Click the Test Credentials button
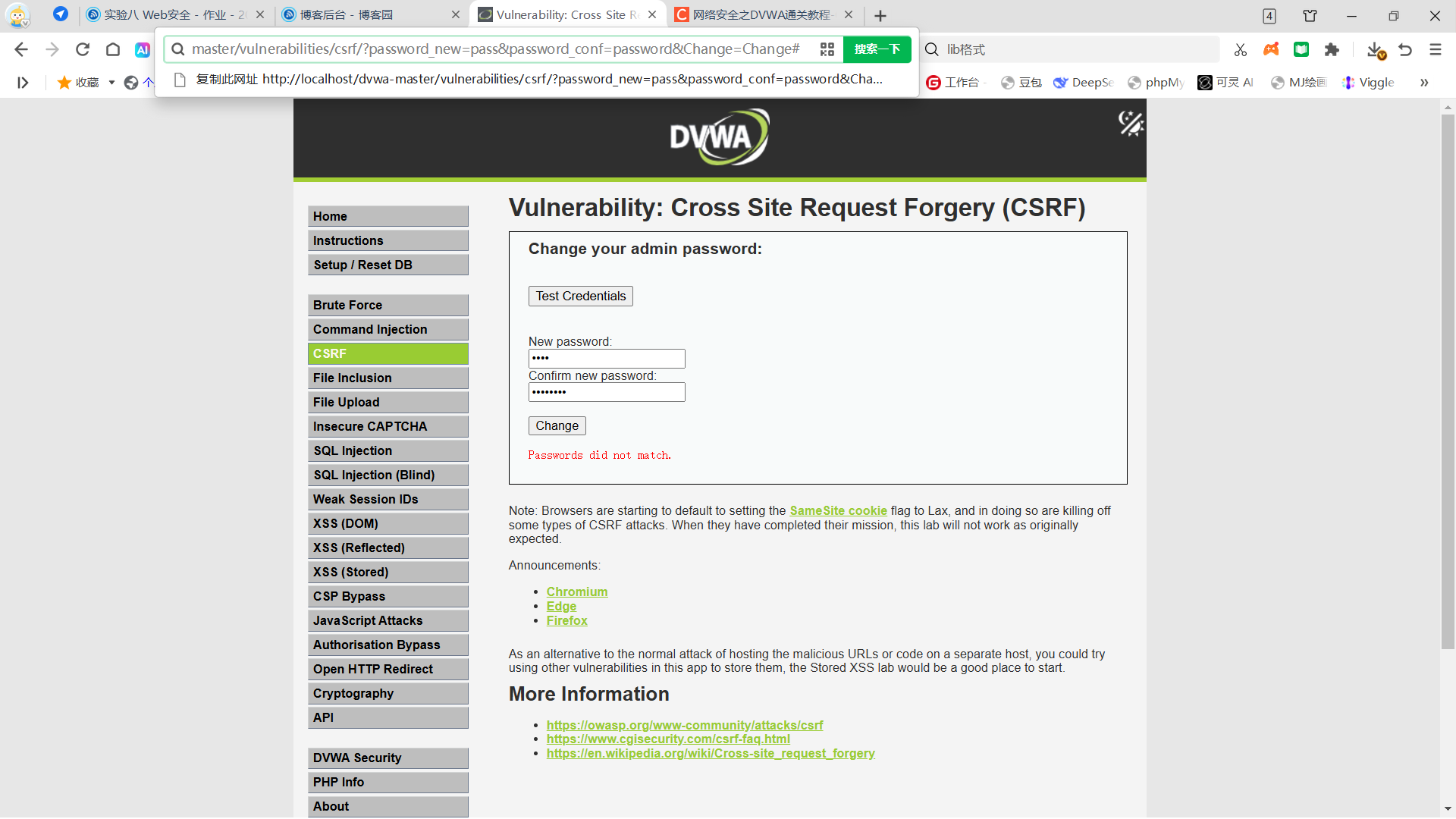Viewport: 1456px width, 819px height. (x=581, y=296)
